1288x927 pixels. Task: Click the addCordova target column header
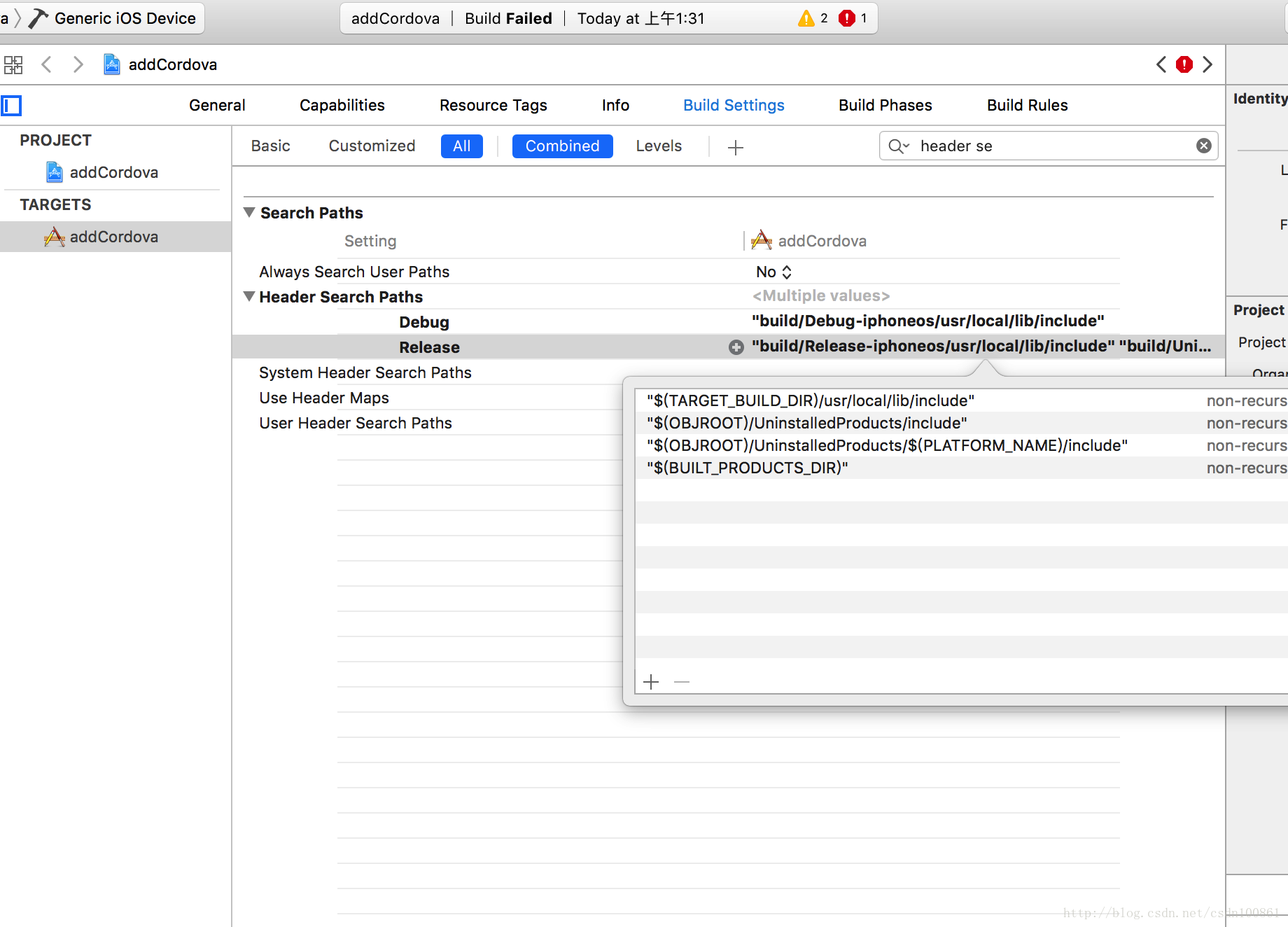809,241
